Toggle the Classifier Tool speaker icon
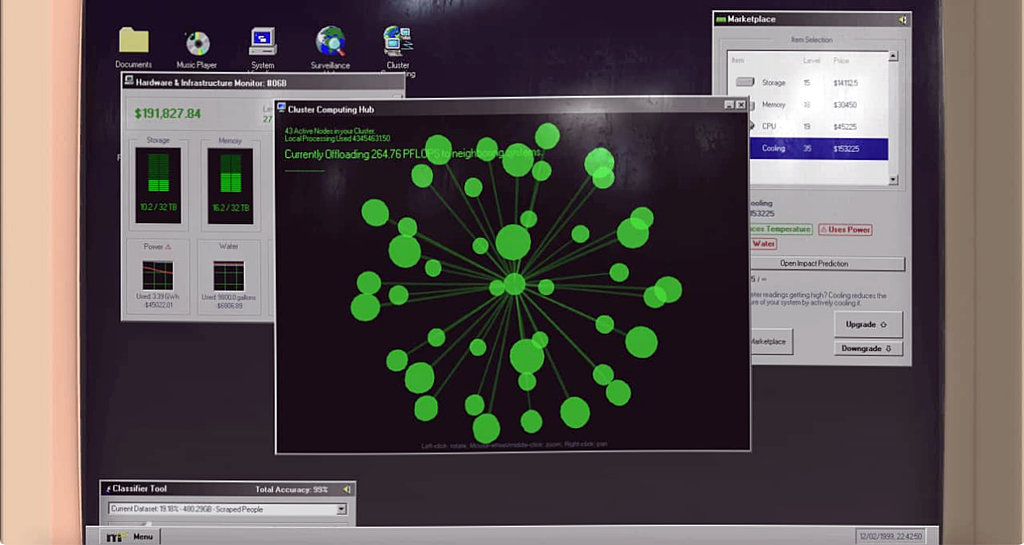The image size is (1024, 545). tap(347, 489)
